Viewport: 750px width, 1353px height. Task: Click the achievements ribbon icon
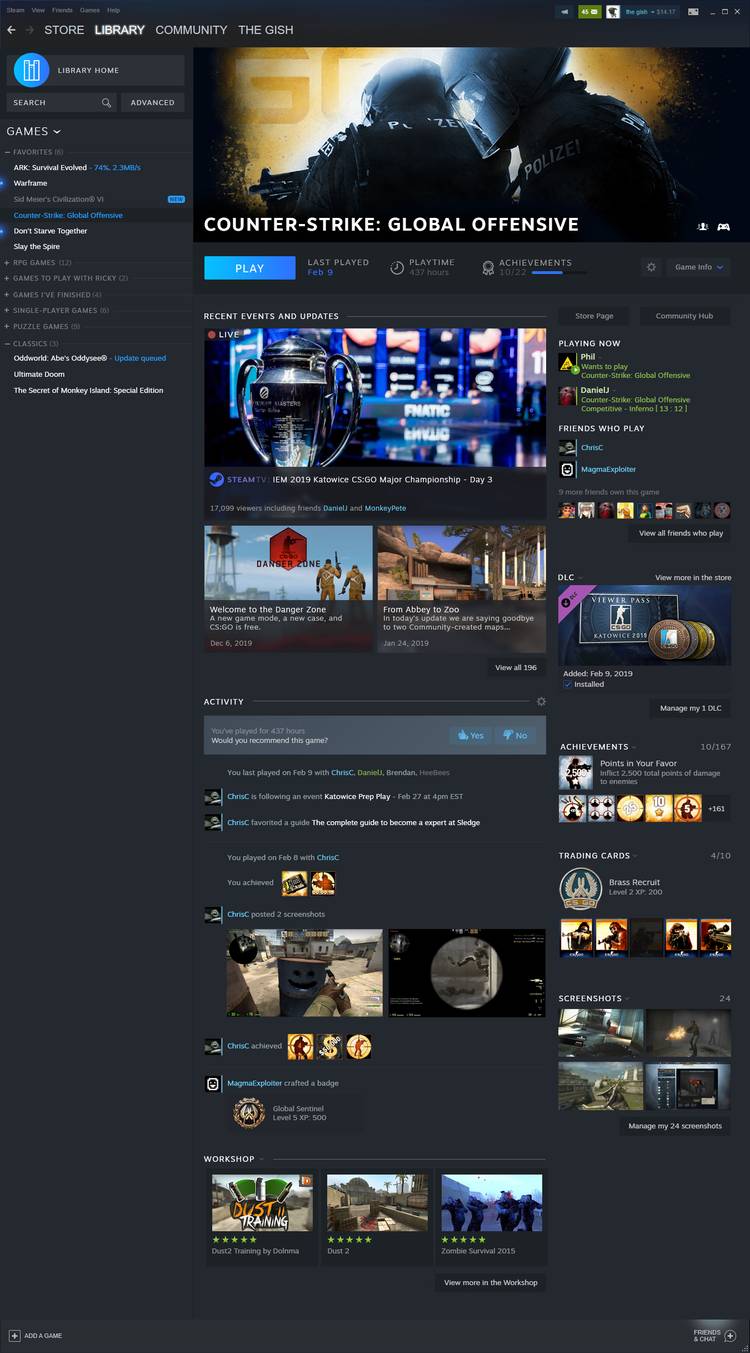tap(488, 267)
